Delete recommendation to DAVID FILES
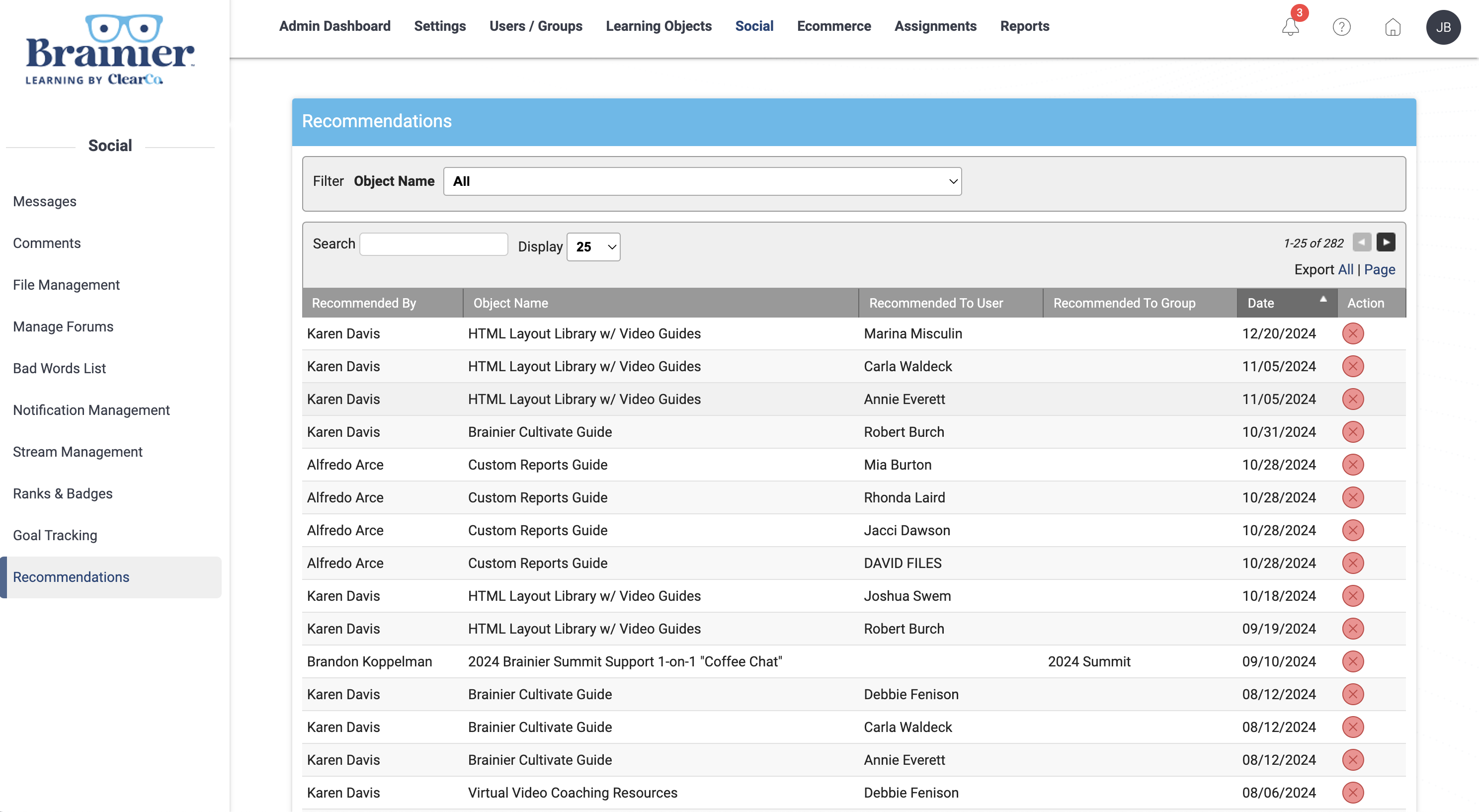 [1353, 563]
